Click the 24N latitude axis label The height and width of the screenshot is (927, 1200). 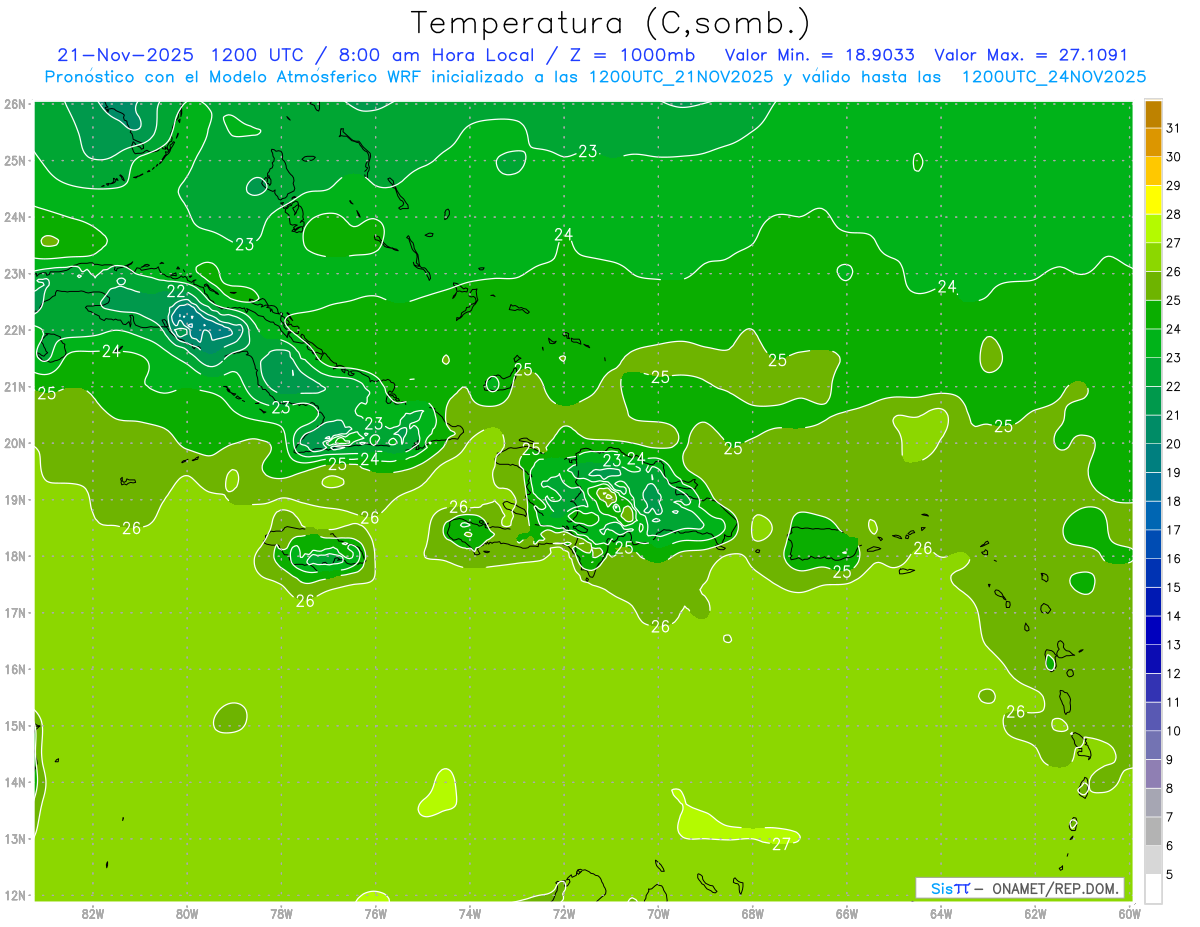(15, 217)
